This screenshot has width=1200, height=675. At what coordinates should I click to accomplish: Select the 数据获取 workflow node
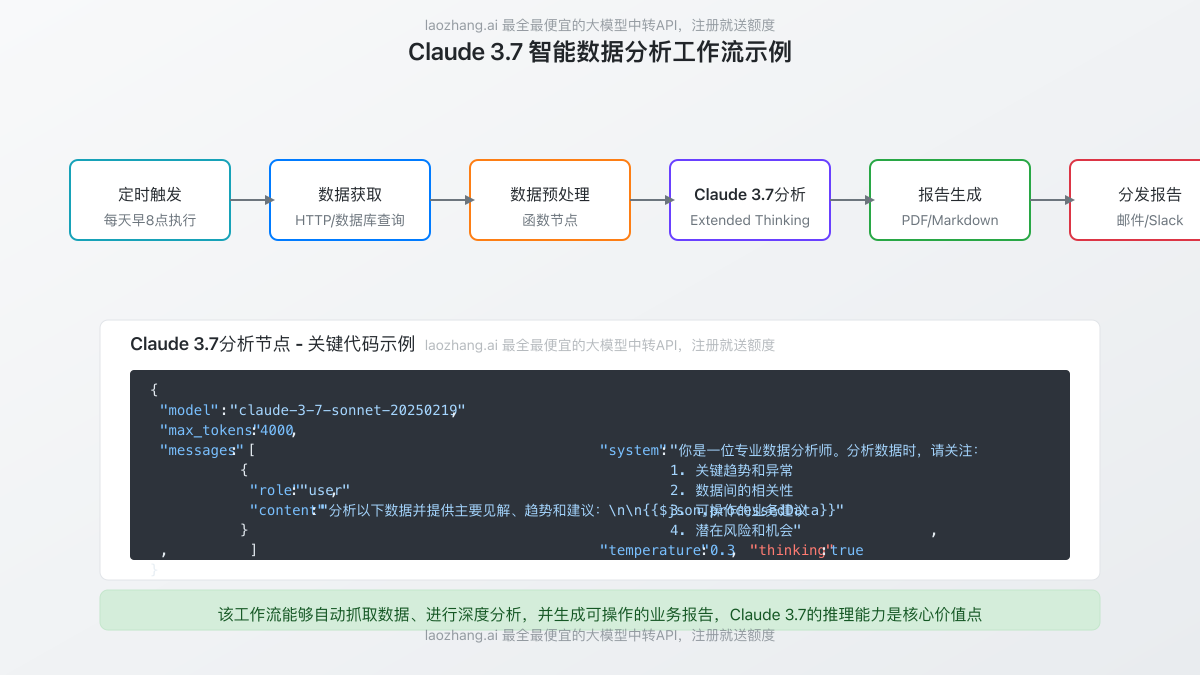pyautogui.click(x=350, y=200)
